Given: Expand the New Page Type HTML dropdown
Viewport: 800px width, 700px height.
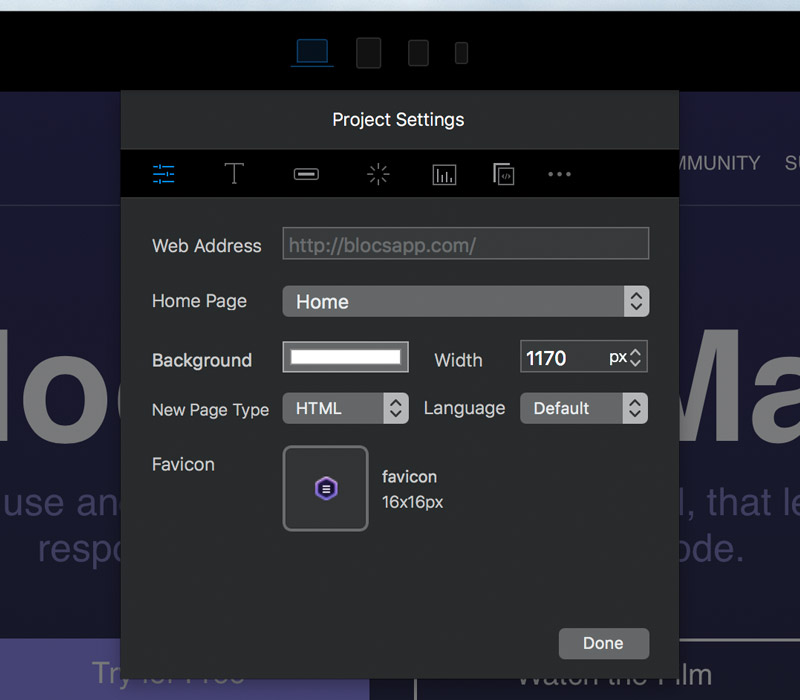Looking at the screenshot, I should [345, 408].
